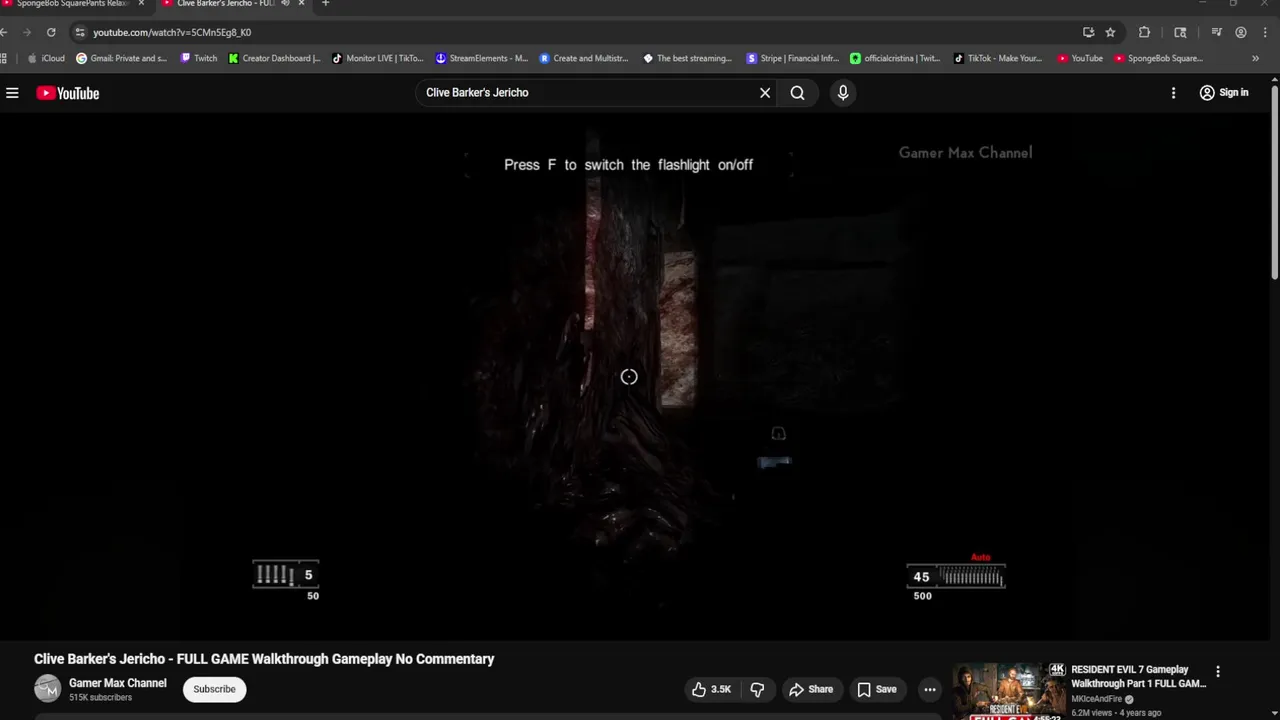Click the magnifier search button
Screen dimensions: 1280x720
pos(797,93)
